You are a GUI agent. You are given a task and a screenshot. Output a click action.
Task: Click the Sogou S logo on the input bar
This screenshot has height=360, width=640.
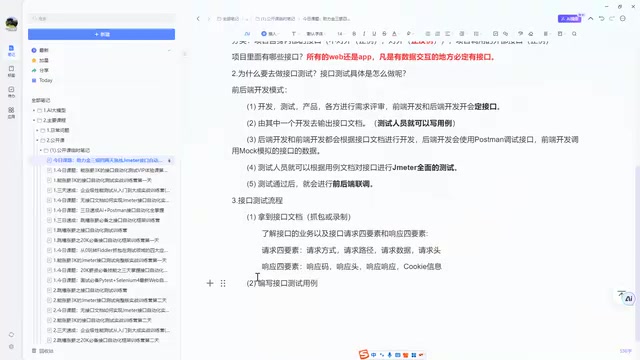click(364, 354)
